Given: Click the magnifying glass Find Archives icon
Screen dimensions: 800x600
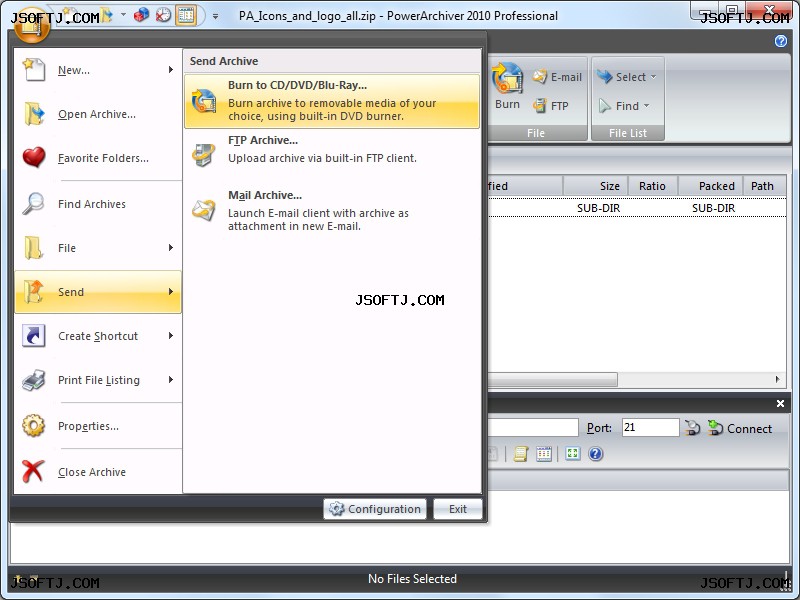Looking at the screenshot, I should point(34,204).
